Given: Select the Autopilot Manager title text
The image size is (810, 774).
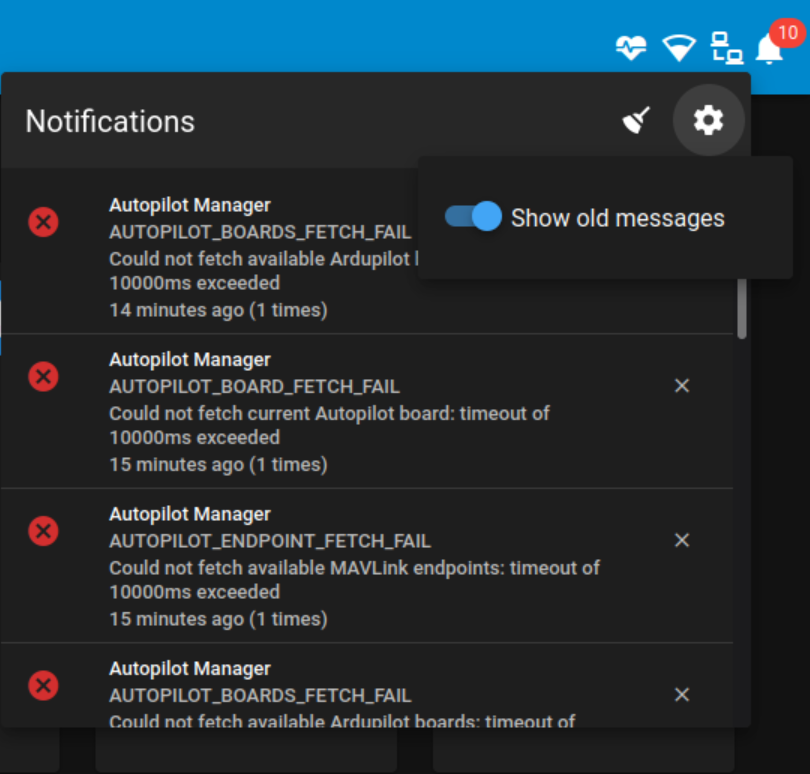Looking at the screenshot, I should click(190, 204).
